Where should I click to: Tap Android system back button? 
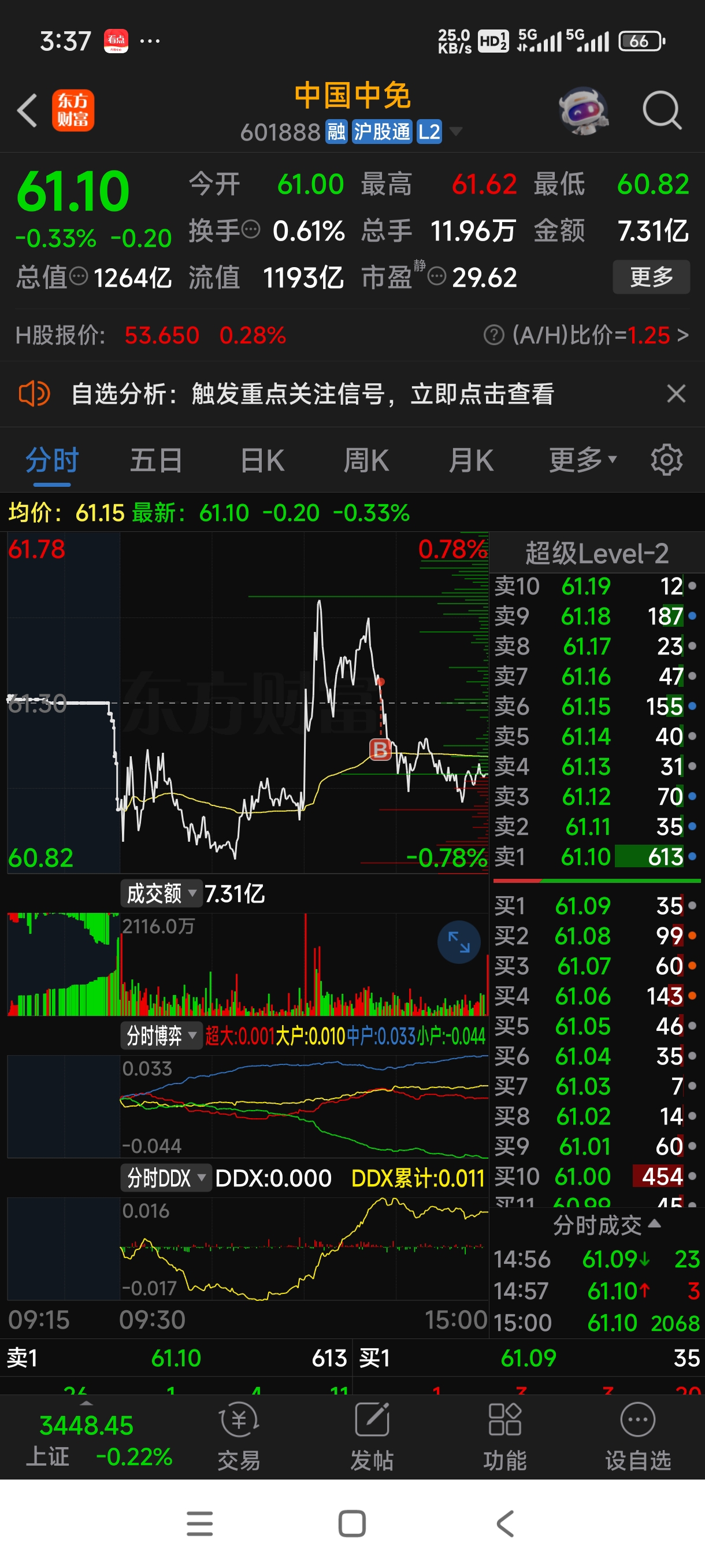506,1523
